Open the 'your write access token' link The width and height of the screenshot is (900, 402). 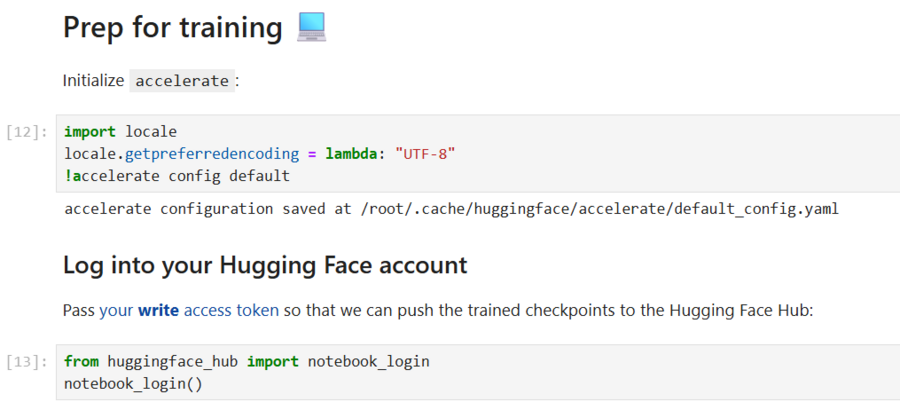point(189,311)
